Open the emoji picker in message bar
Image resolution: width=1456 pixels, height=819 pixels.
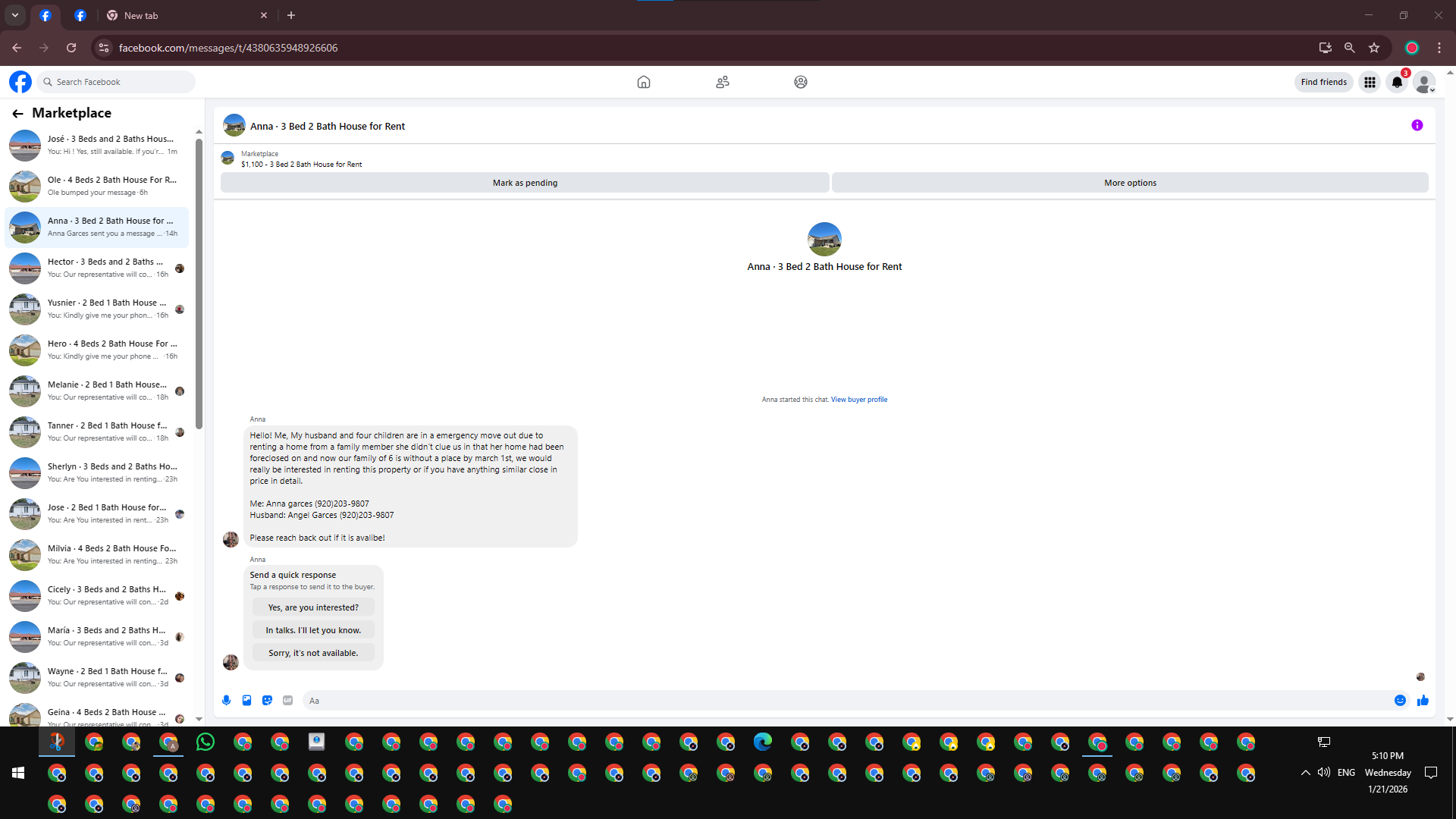[1400, 701]
